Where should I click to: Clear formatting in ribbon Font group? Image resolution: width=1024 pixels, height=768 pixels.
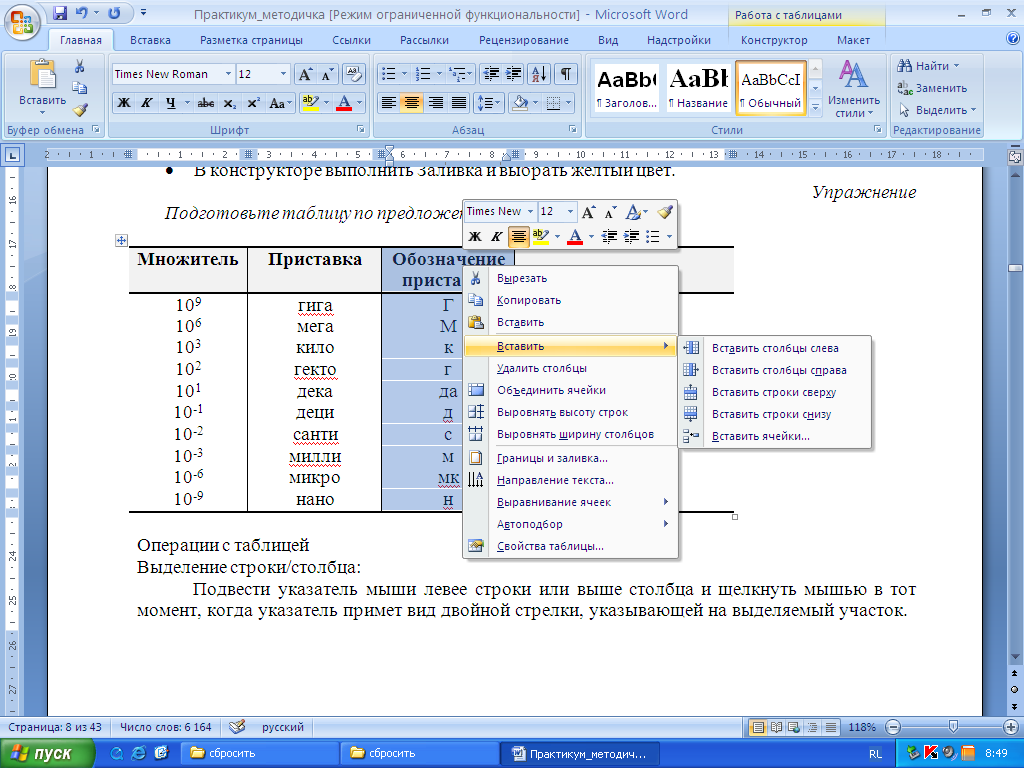[x=353, y=74]
